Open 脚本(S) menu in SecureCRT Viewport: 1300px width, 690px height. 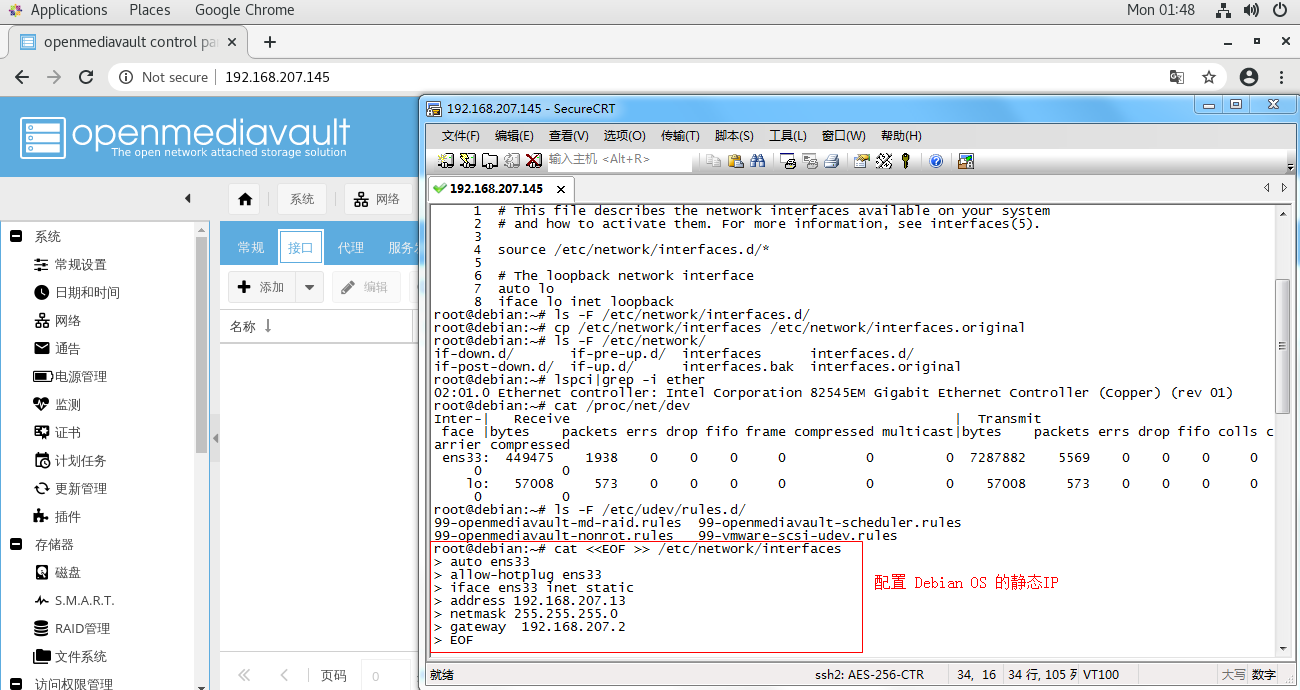[734, 135]
